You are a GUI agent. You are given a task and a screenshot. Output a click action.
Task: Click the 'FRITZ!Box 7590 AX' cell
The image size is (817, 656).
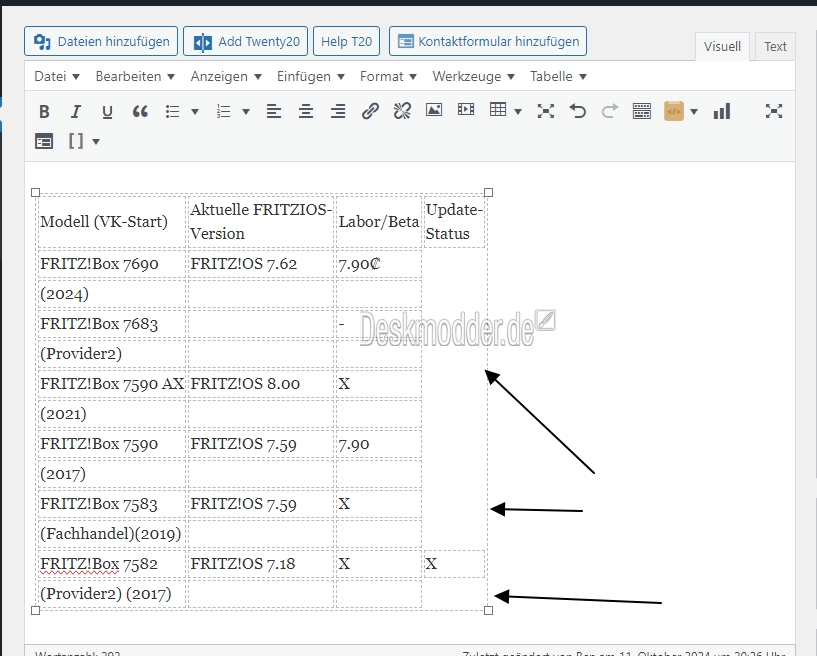112,383
